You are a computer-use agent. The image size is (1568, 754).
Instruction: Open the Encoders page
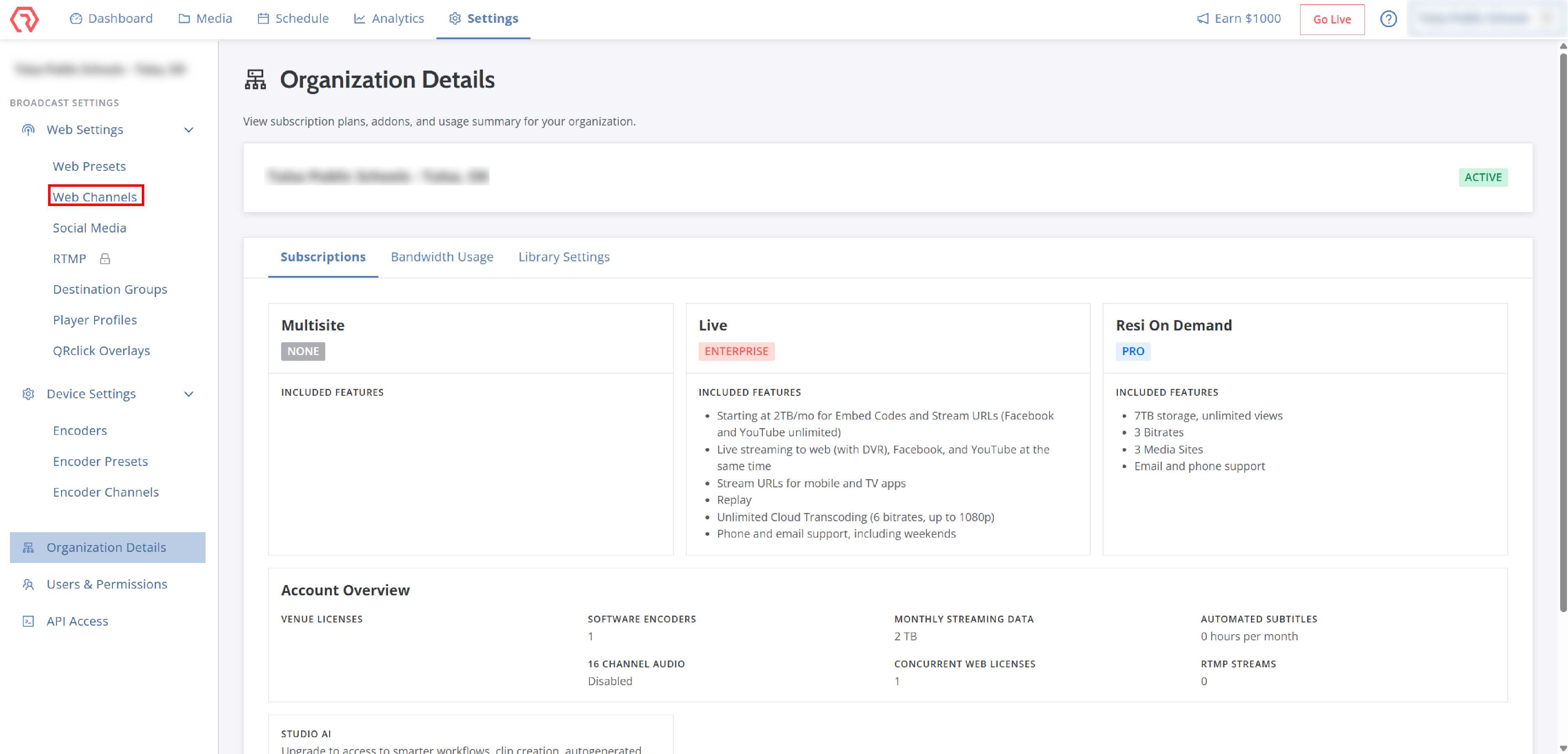[x=80, y=431]
